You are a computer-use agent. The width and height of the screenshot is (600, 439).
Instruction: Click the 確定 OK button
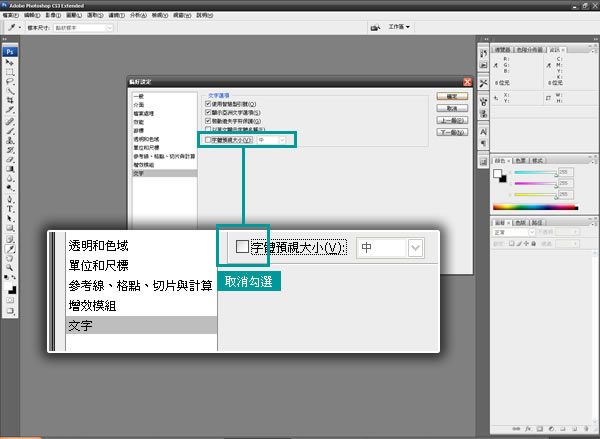452,96
